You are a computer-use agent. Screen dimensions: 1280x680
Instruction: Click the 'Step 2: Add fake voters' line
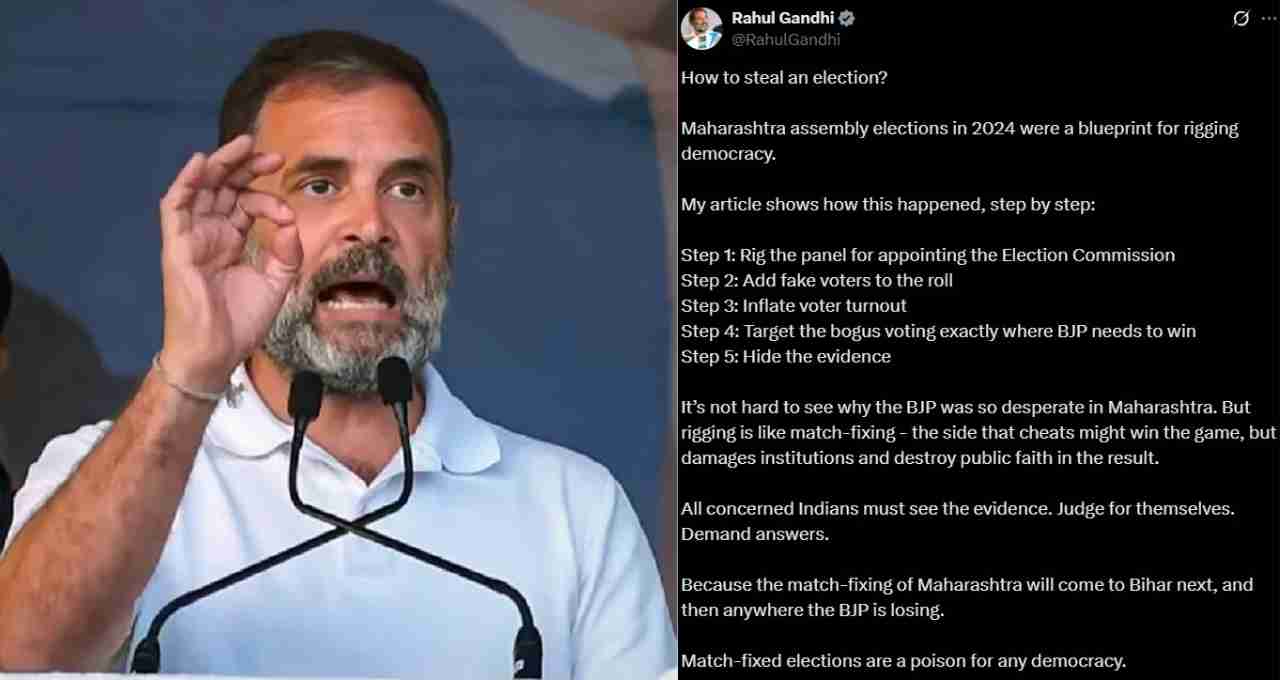[x=817, y=280]
